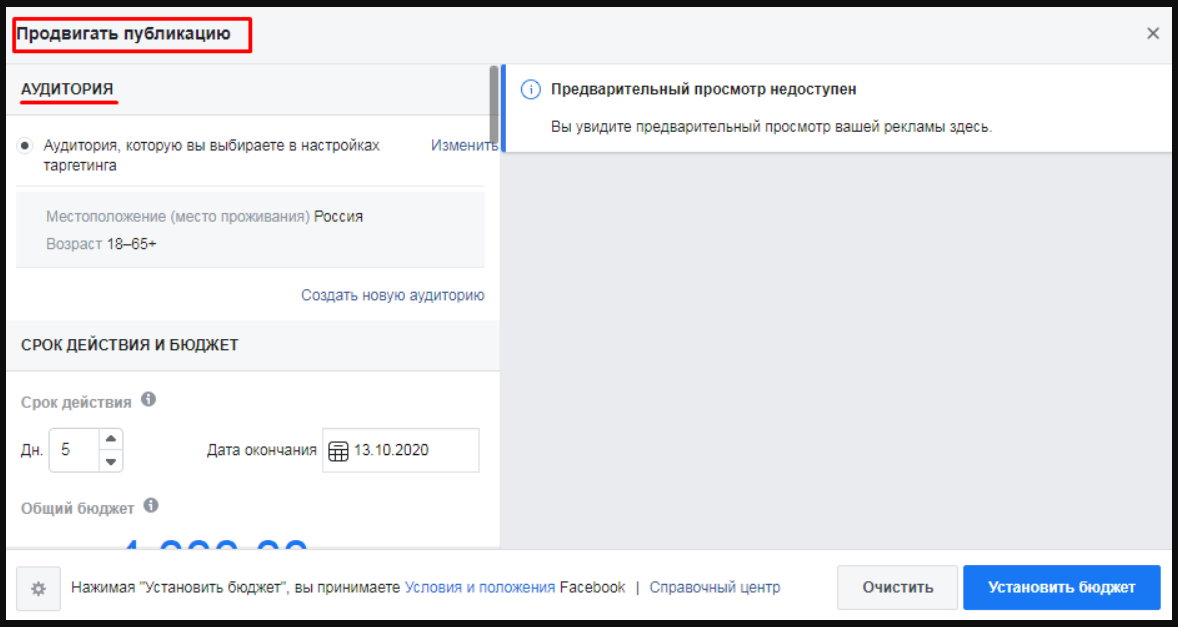Click the АУДИТОРИЯ section header

point(66,89)
